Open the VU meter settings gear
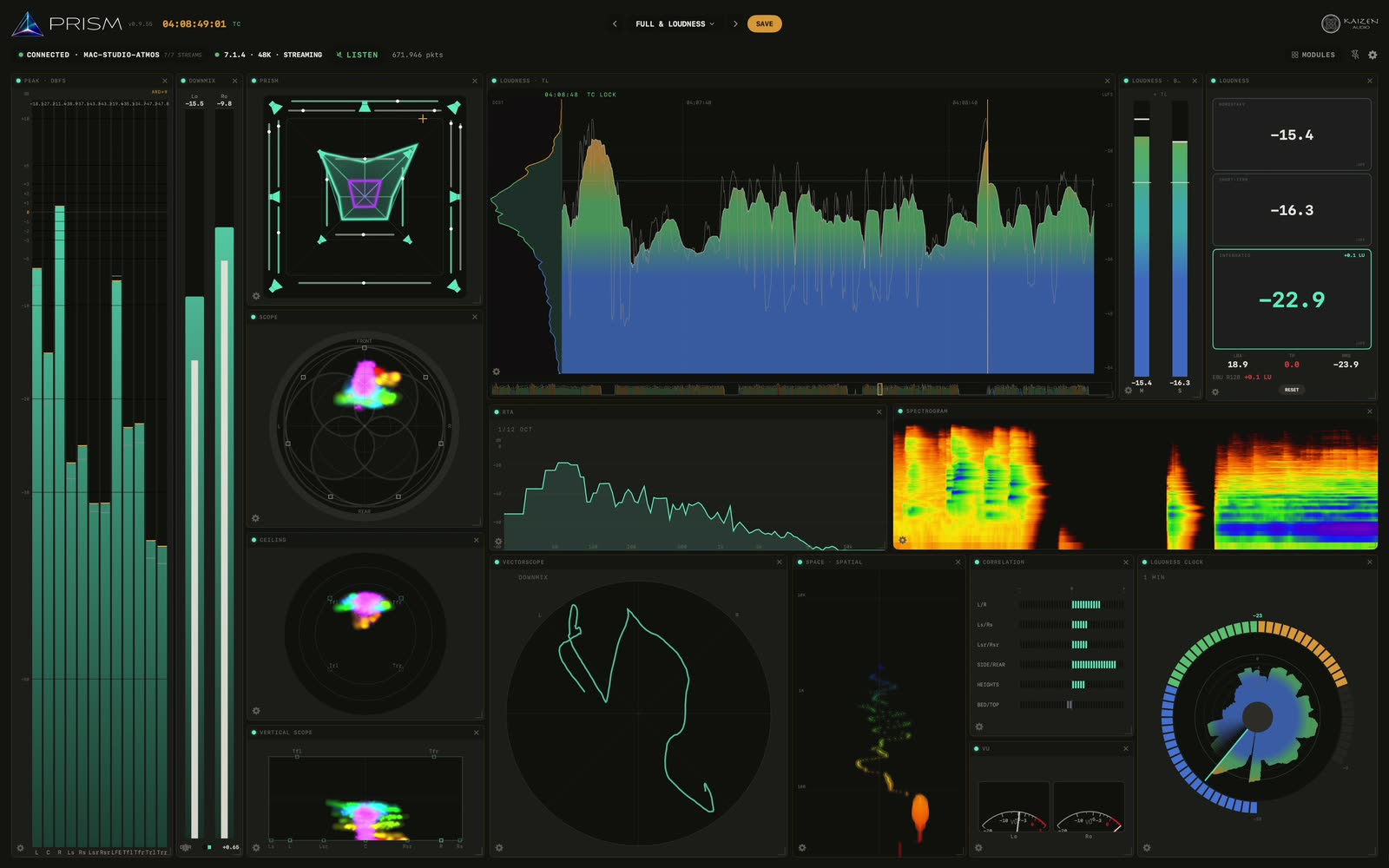The width and height of the screenshot is (1389, 868). pos(978,848)
